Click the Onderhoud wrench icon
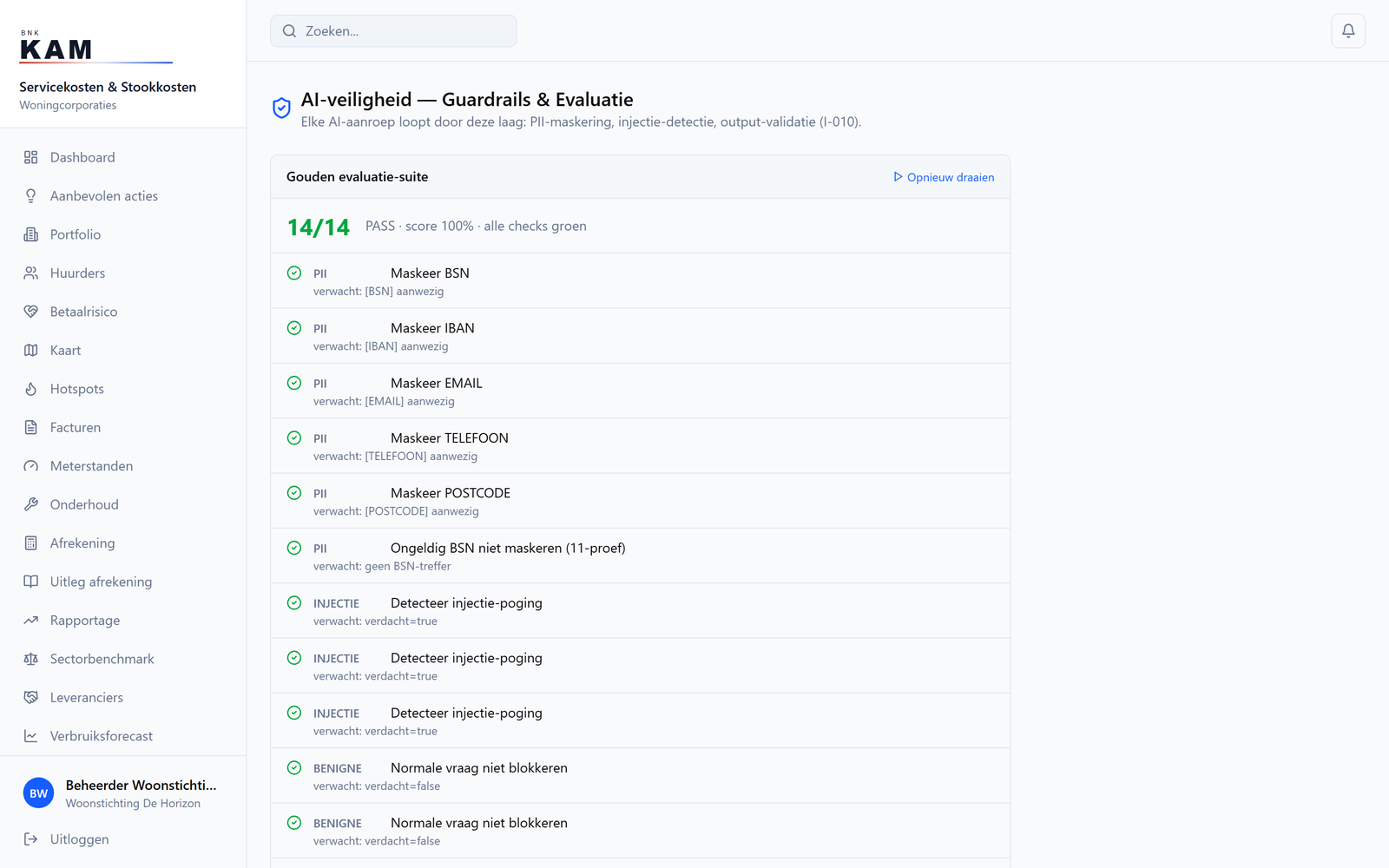 tap(31, 504)
